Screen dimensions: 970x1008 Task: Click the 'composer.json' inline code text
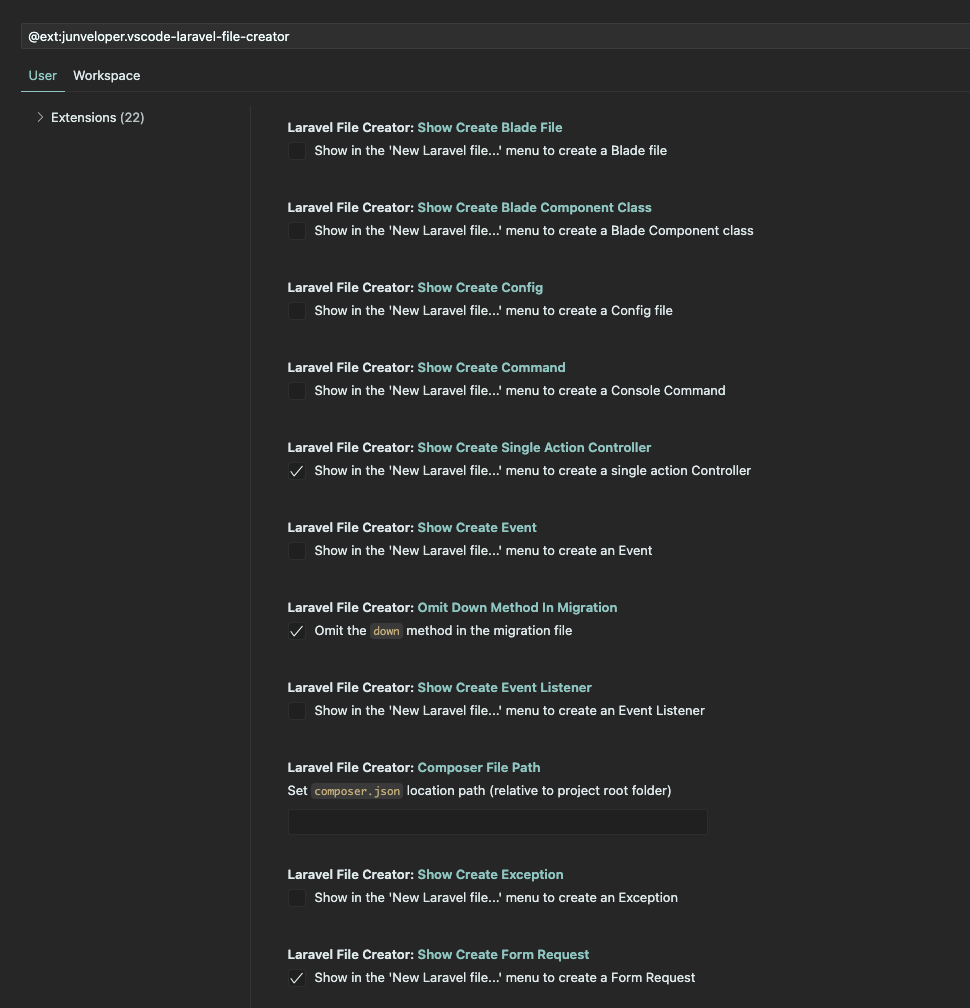click(357, 791)
